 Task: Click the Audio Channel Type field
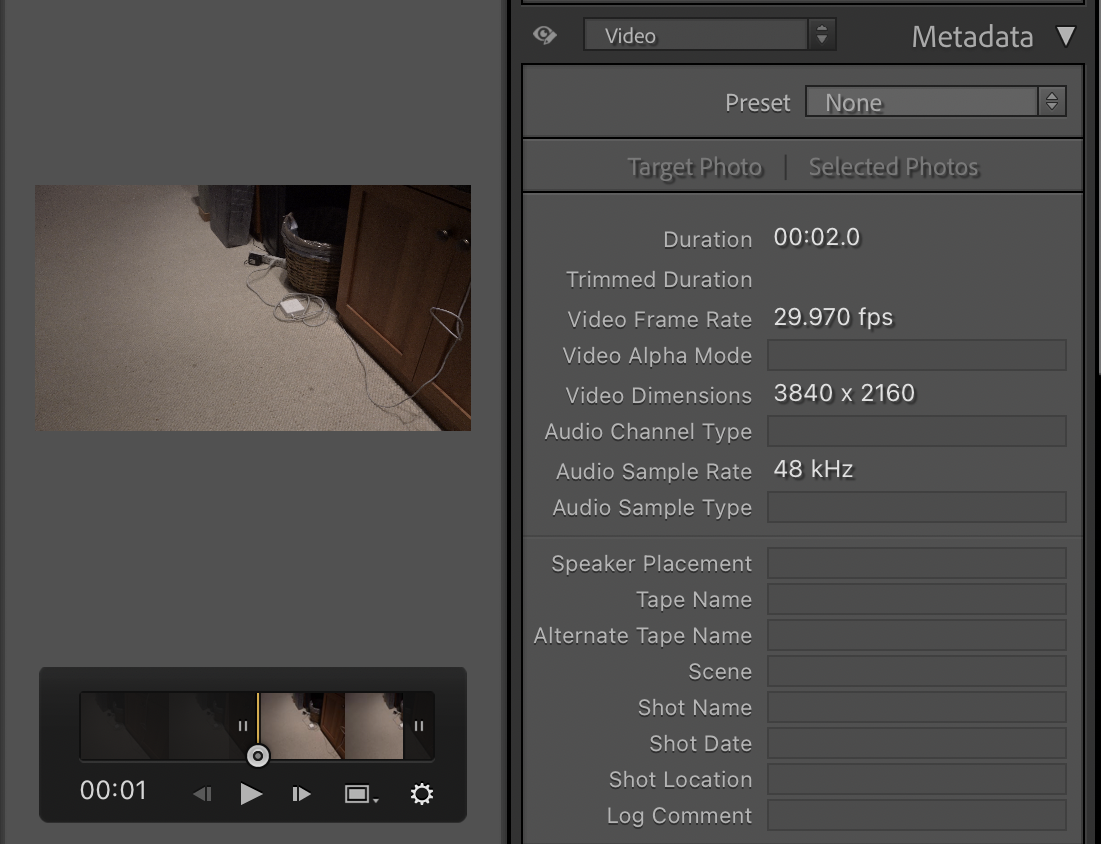(915, 430)
